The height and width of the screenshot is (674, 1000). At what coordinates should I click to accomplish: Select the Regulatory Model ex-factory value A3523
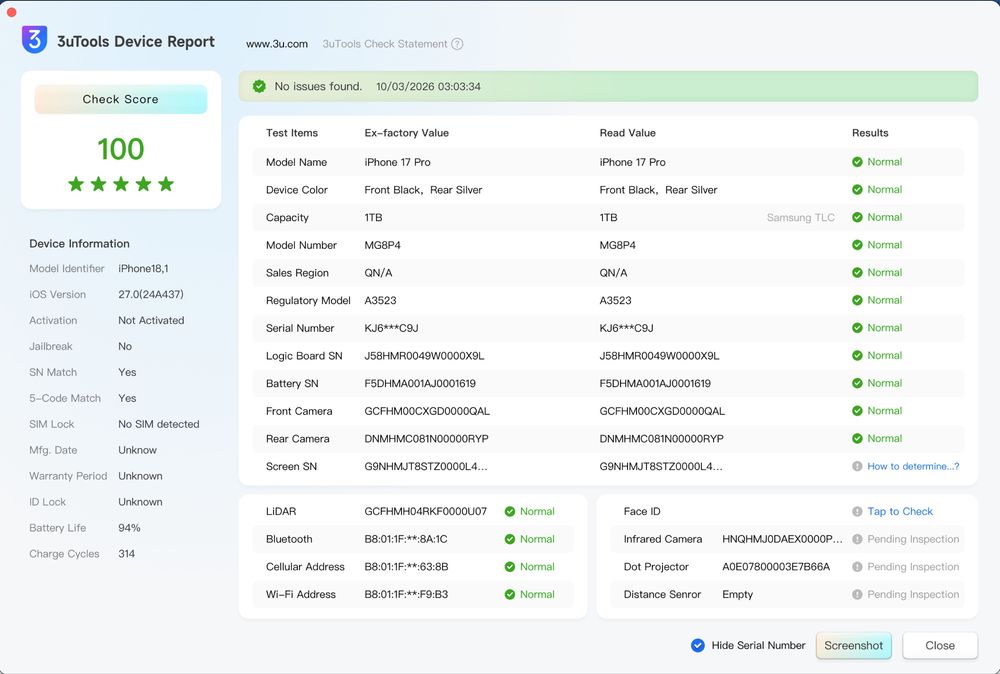[380, 300]
